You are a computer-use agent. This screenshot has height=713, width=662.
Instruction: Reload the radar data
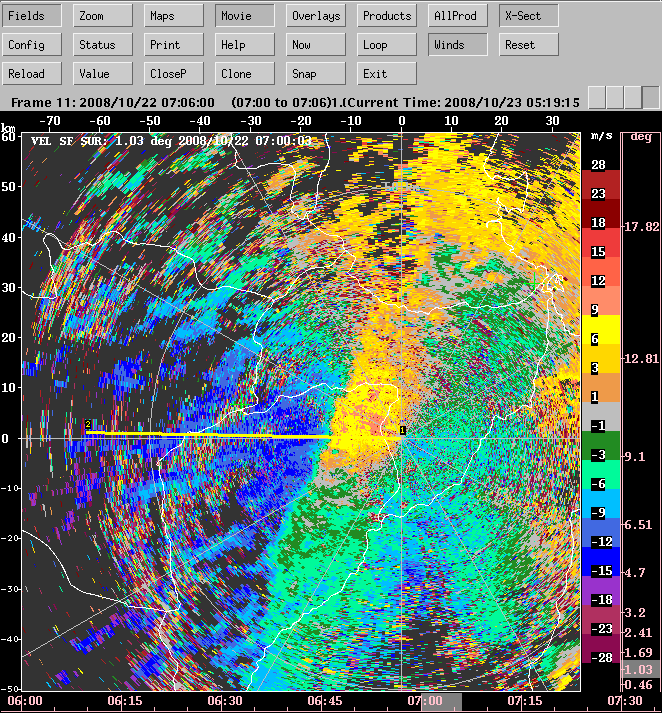pos(33,74)
